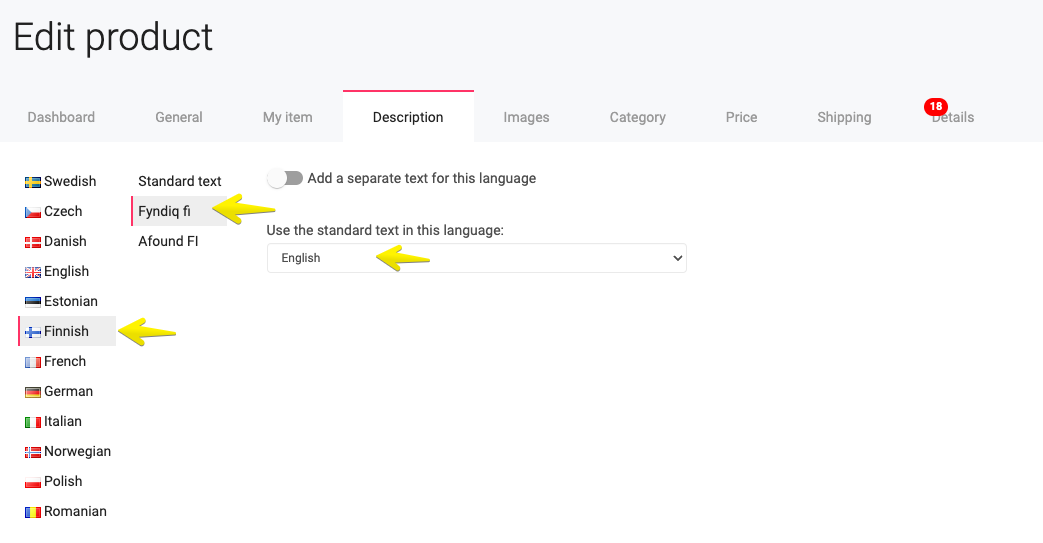Select the Afound FI channel
The height and width of the screenshot is (543, 1043).
168,241
